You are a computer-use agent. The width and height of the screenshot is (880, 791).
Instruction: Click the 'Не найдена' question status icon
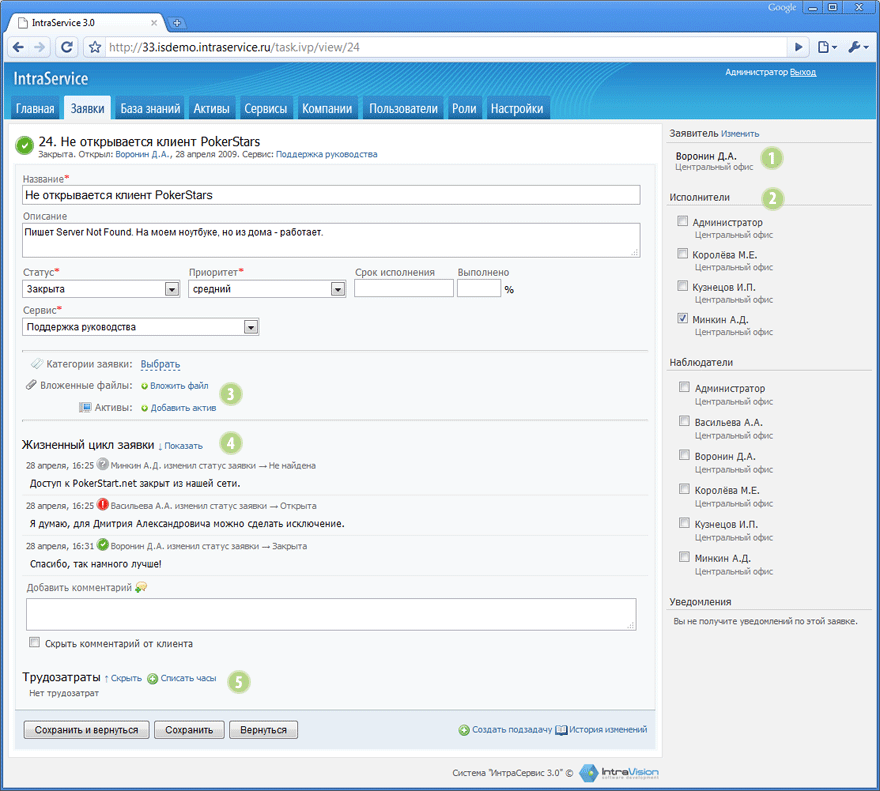point(103,464)
